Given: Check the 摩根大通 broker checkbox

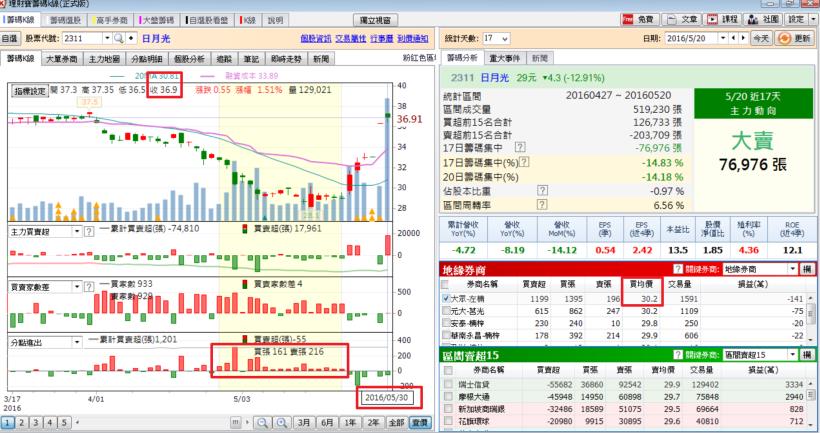Looking at the screenshot, I should [448, 396].
